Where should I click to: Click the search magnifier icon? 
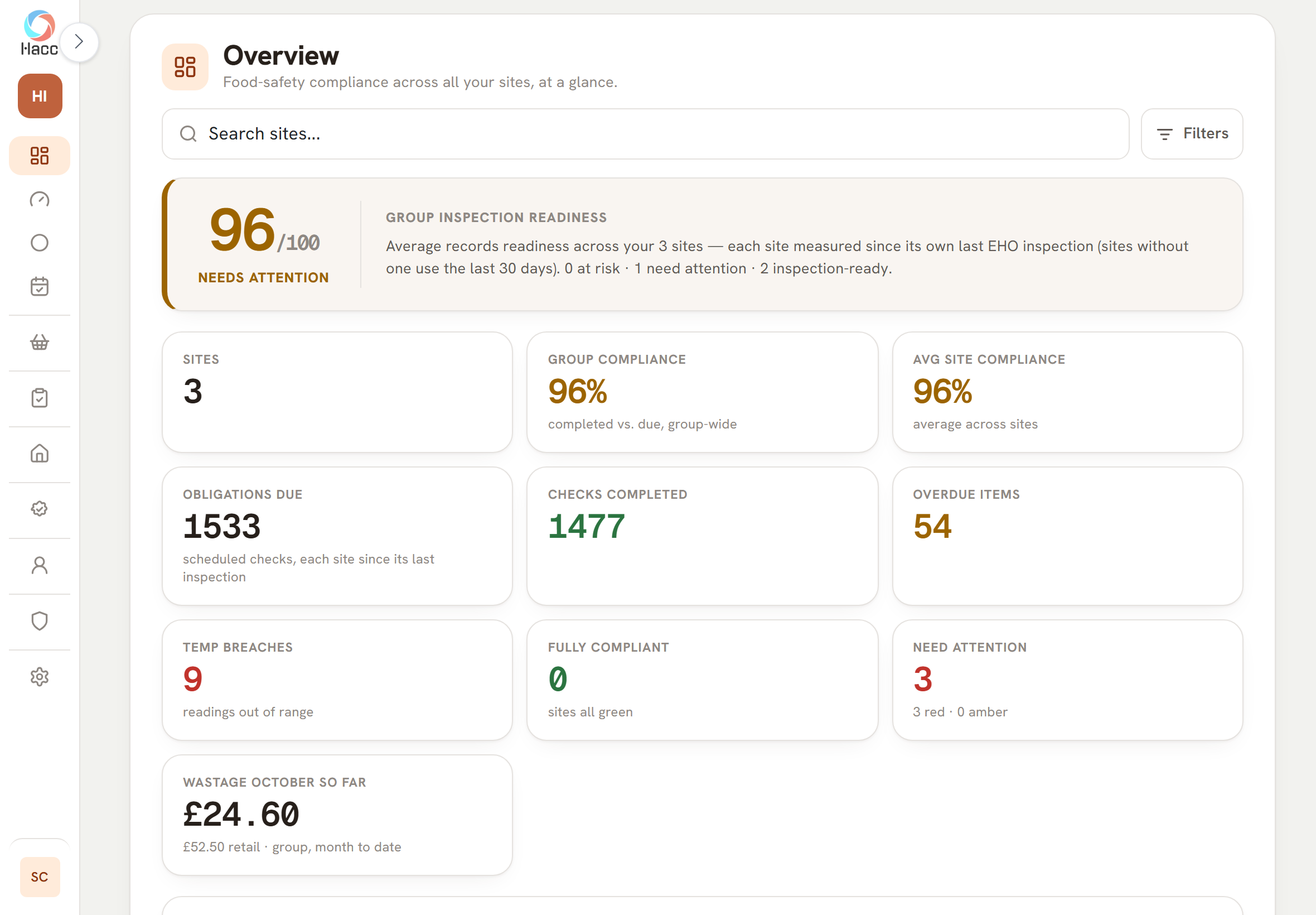coord(188,133)
